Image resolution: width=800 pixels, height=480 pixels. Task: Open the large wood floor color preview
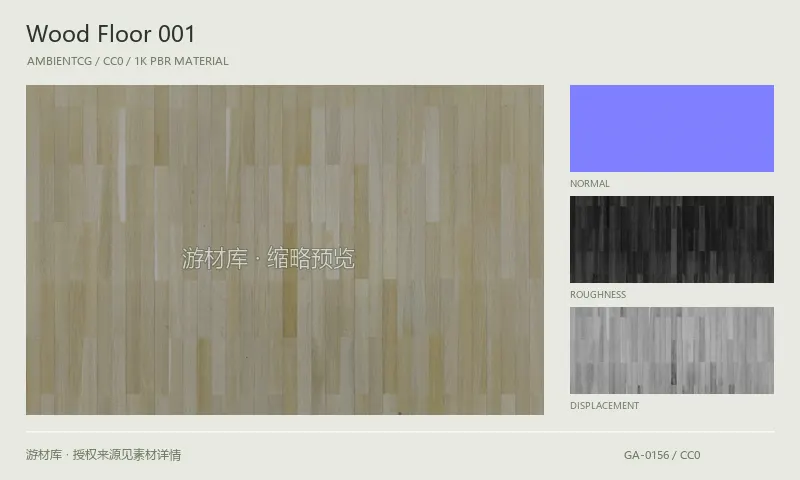[x=285, y=250]
